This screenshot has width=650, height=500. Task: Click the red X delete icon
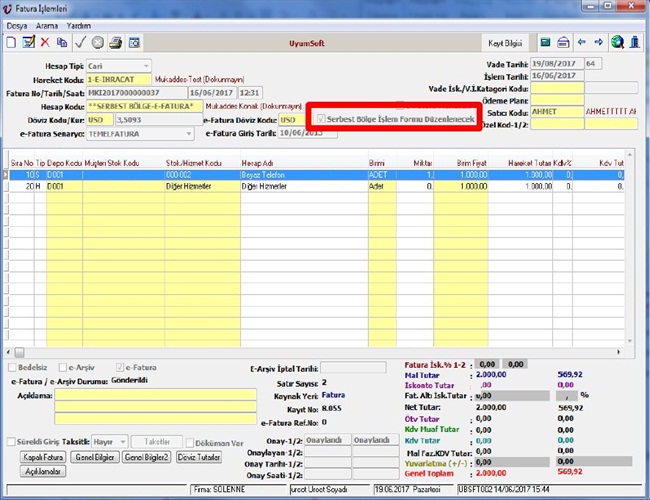[45, 42]
